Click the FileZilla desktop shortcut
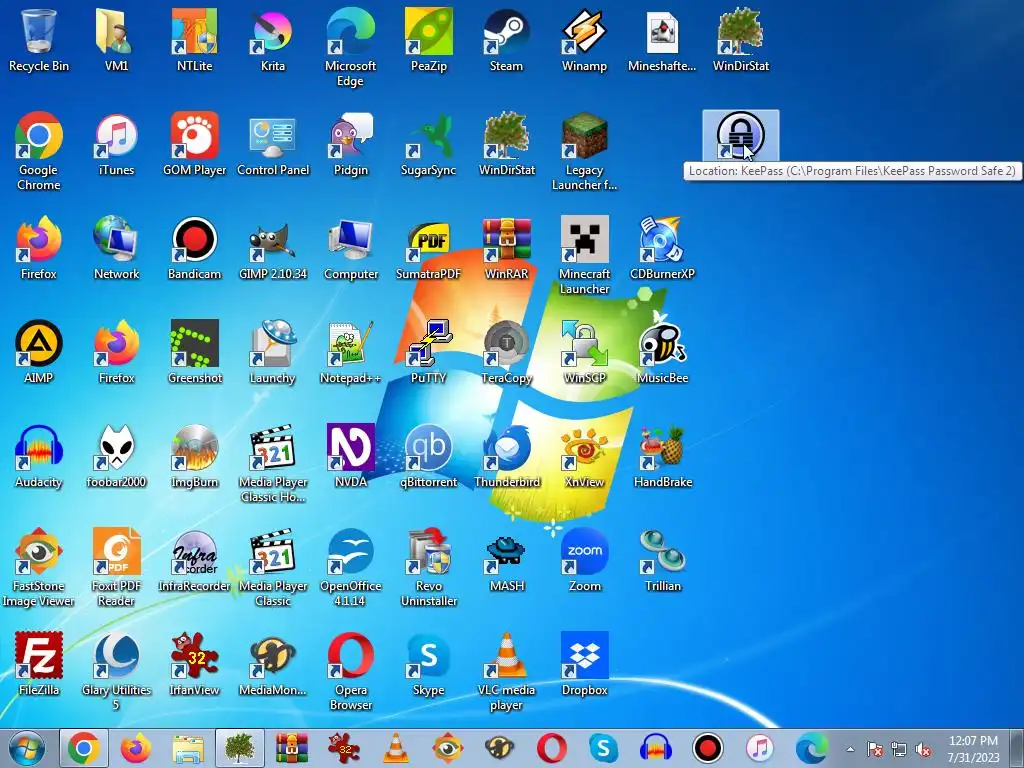Screen dimensions: 1024x768 pyautogui.click(x=39, y=664)
